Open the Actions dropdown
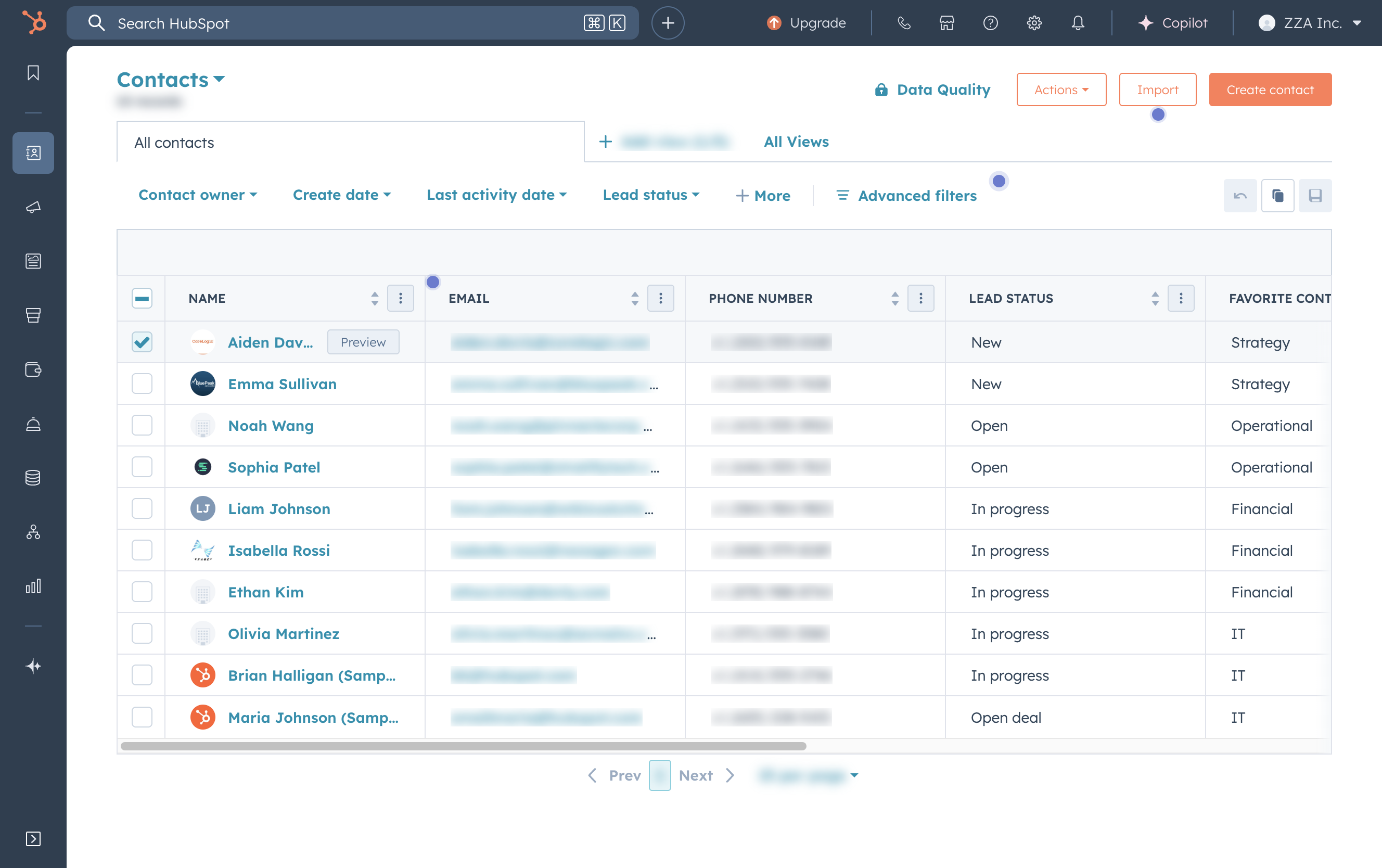 pyautogui.click(x=1061, y=90)
